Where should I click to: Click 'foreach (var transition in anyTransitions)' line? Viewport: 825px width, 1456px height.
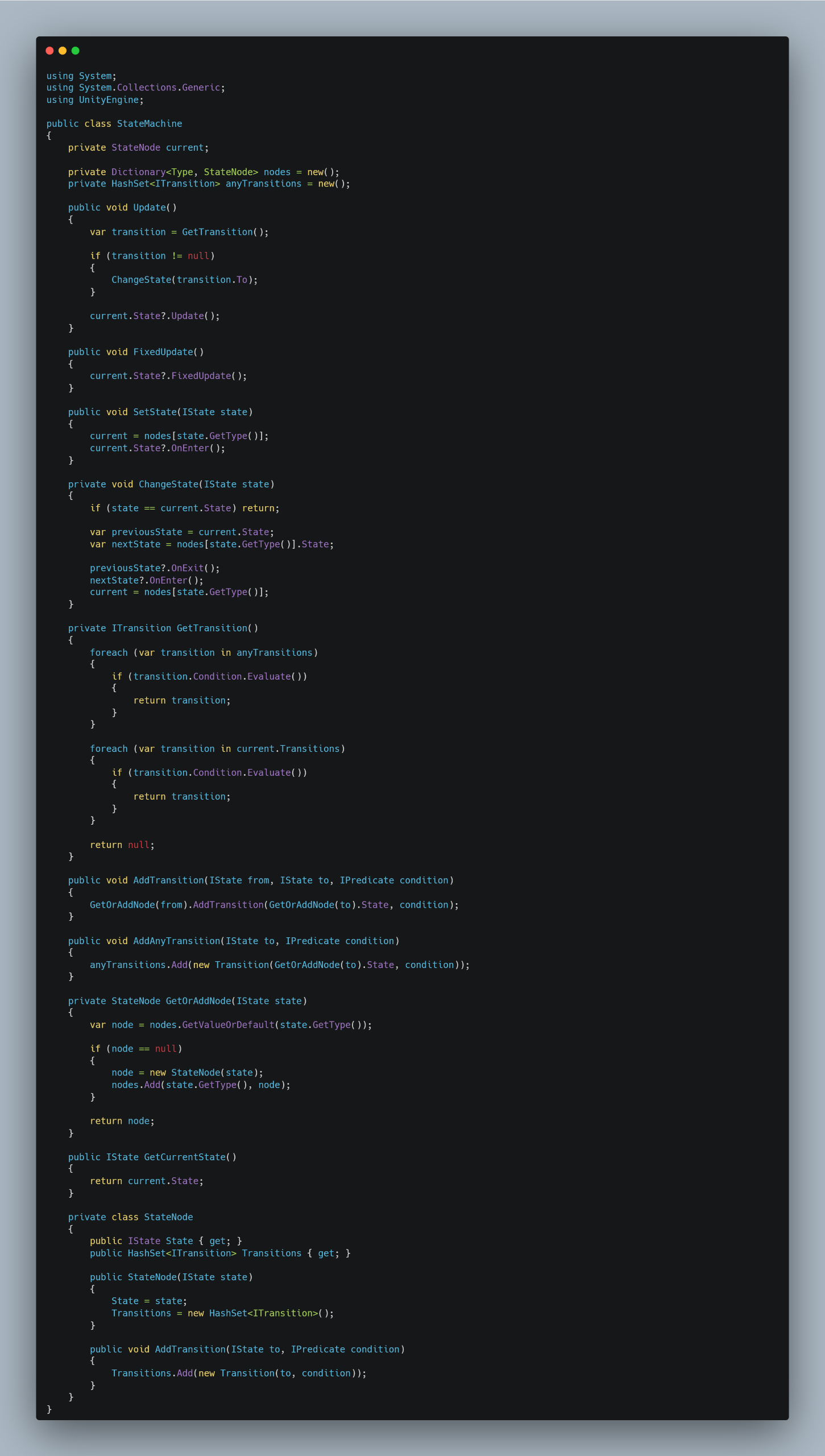tap(204, 653)
